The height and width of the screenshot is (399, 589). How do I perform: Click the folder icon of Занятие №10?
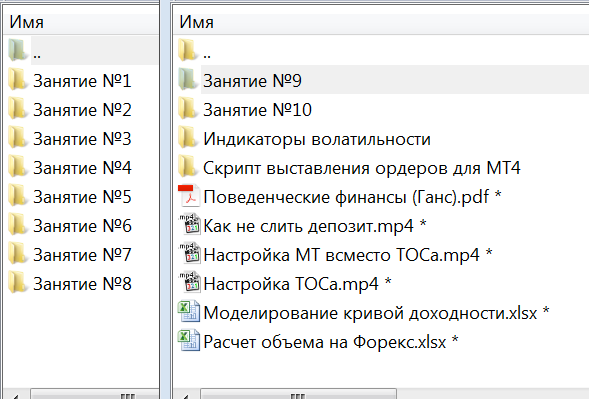(x=187, y=109)
